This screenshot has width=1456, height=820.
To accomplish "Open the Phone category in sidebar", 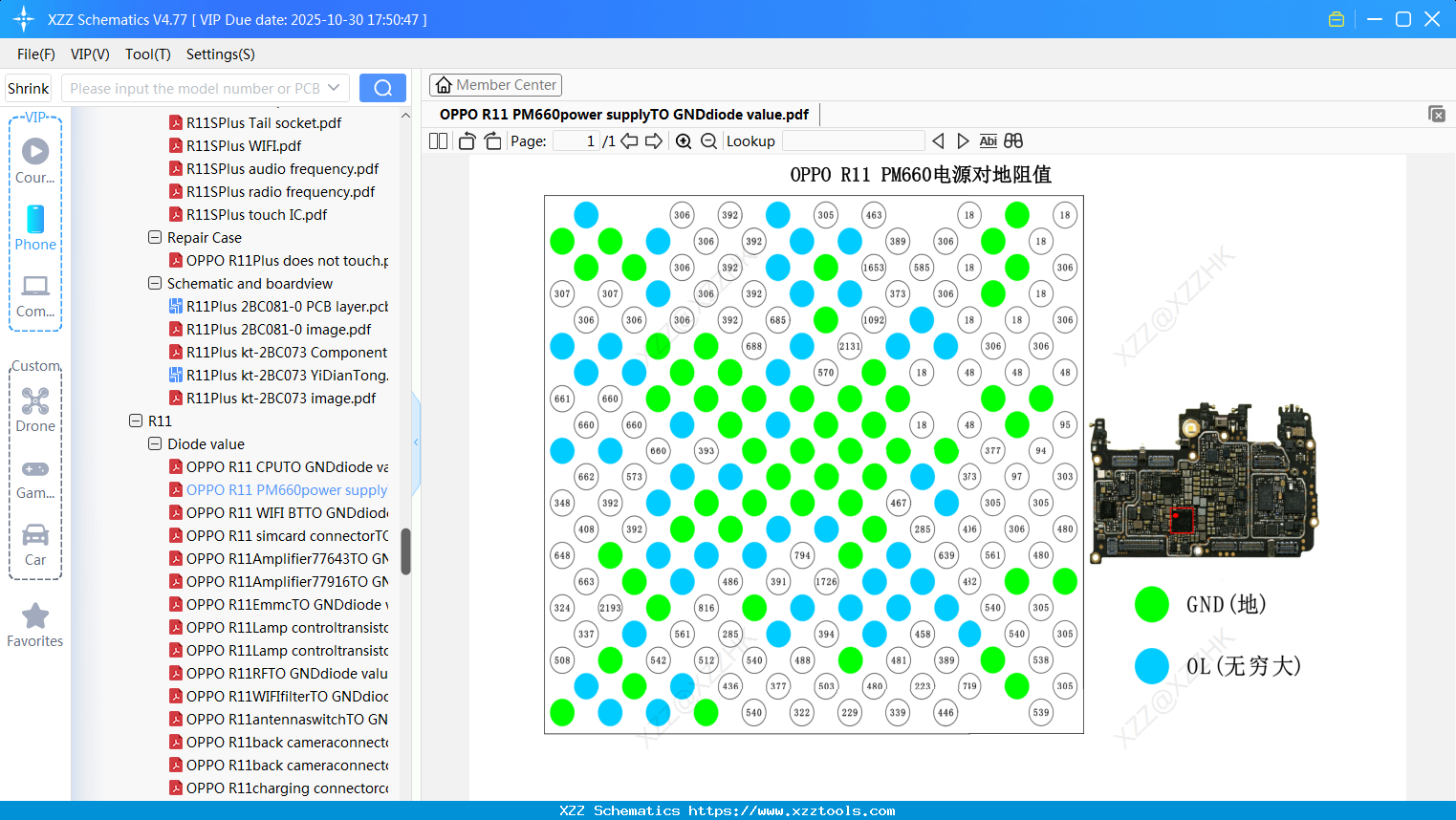I will [x=35, y=228].
